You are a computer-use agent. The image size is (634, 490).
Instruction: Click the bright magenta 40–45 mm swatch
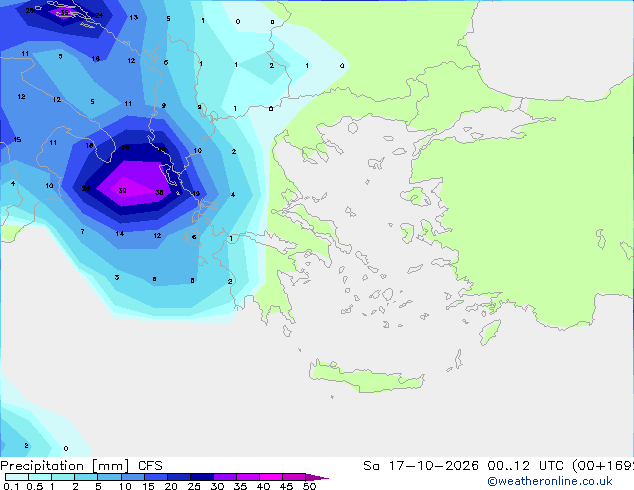coord(271,477)
